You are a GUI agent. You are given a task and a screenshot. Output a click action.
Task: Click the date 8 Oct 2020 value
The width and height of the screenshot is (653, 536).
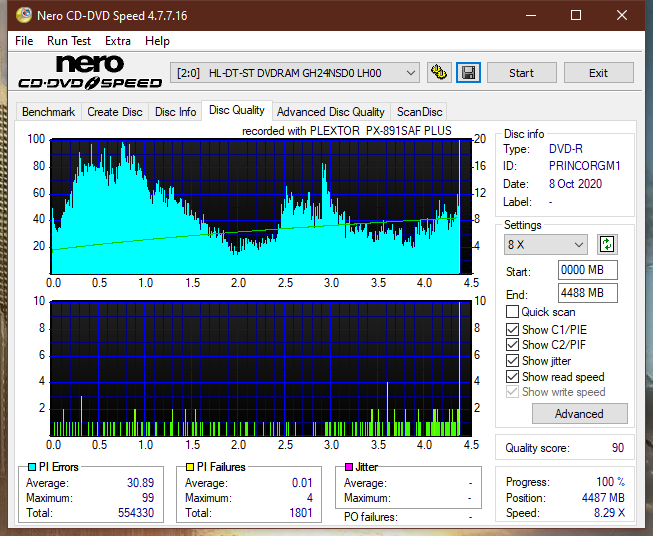[x=575, y=184]
